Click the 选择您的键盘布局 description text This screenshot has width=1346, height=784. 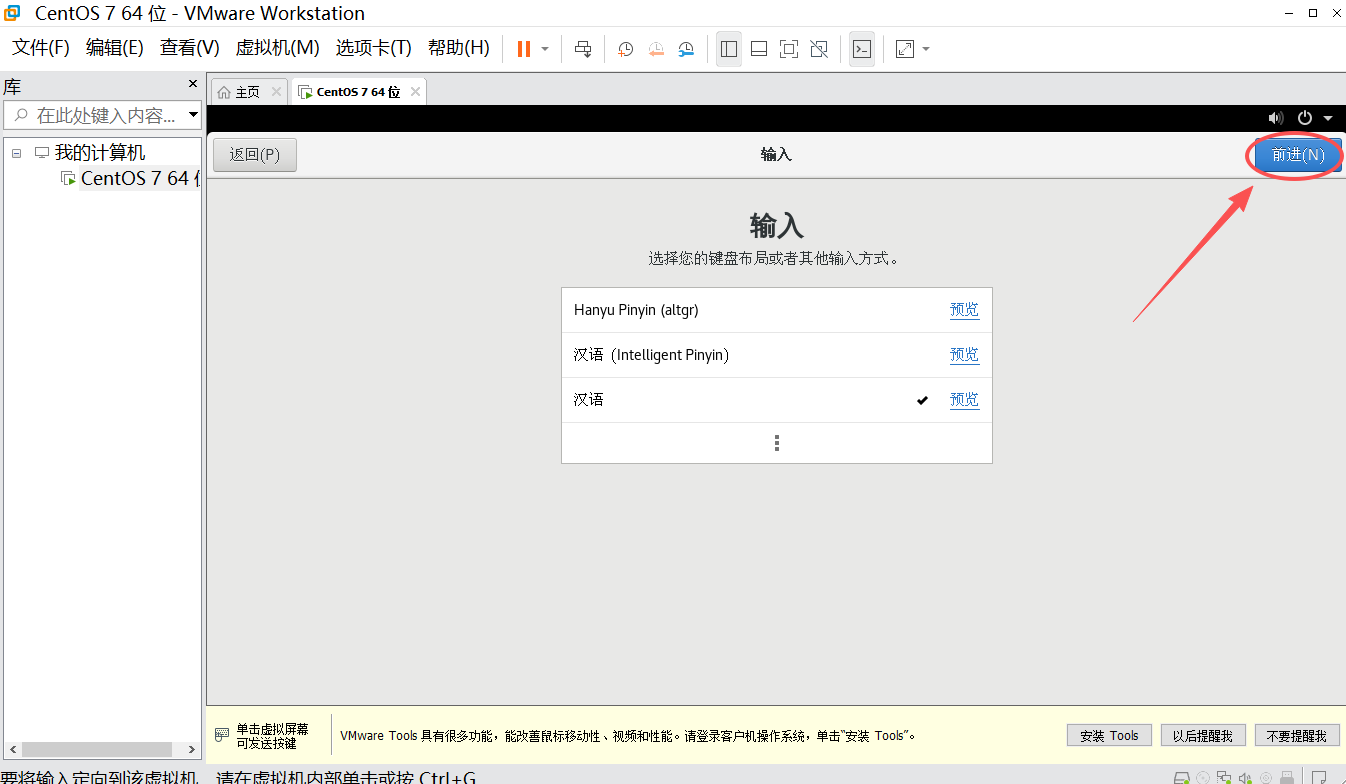tap(774, 258)
